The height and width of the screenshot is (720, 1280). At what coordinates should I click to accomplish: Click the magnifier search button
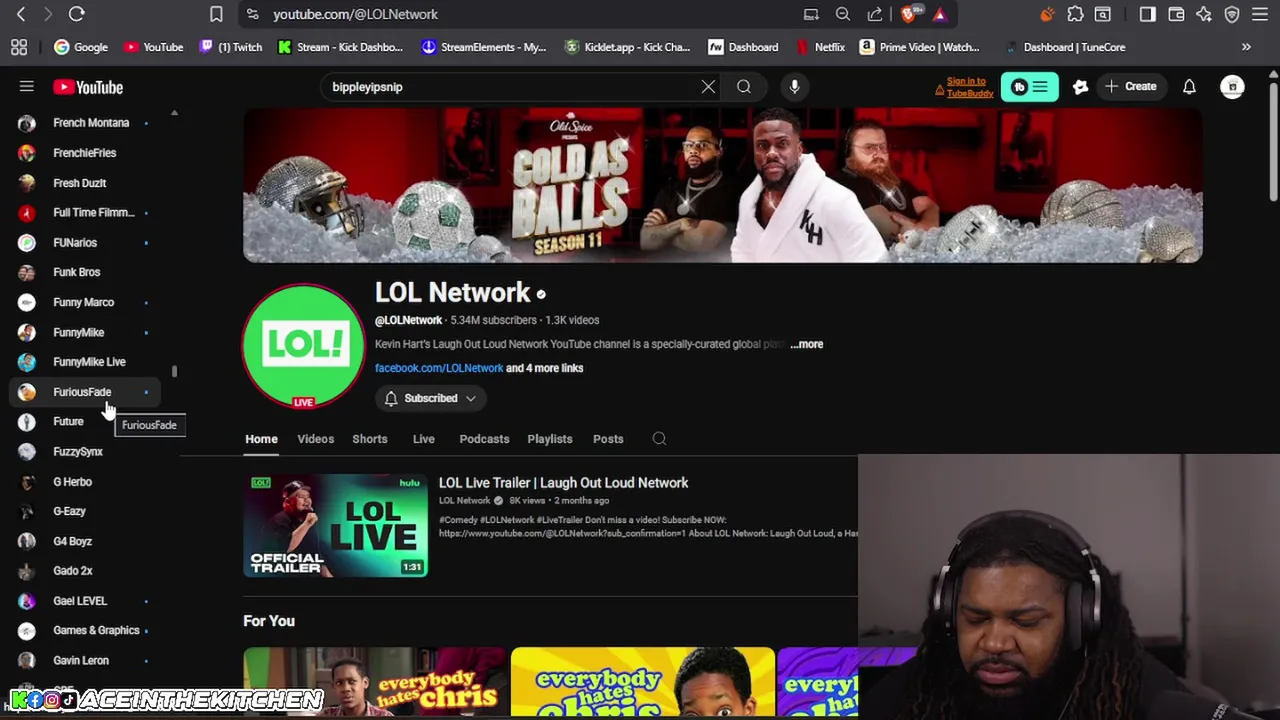[x=744, y=87]
